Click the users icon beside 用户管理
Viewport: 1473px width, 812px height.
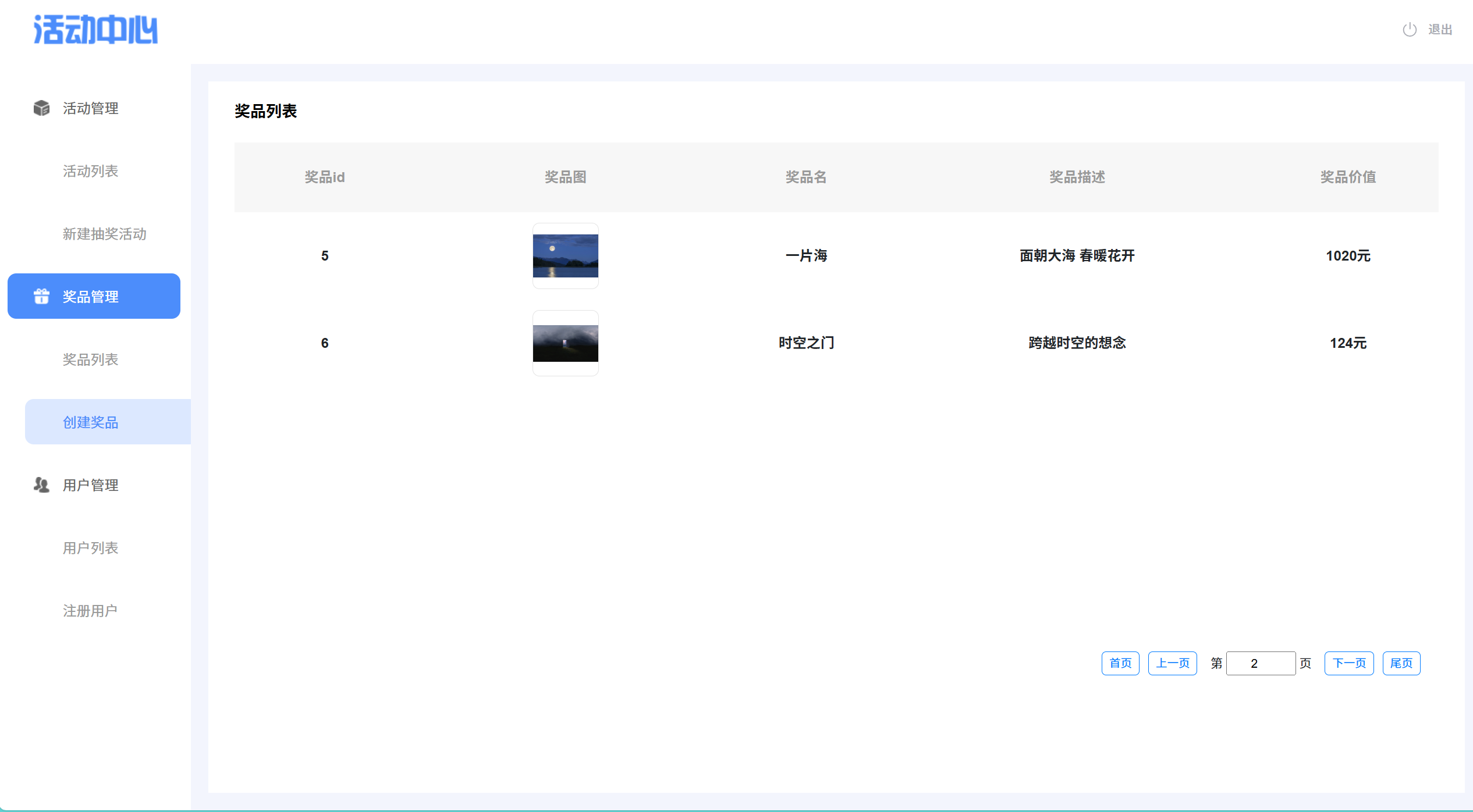[x=41, y=485]
